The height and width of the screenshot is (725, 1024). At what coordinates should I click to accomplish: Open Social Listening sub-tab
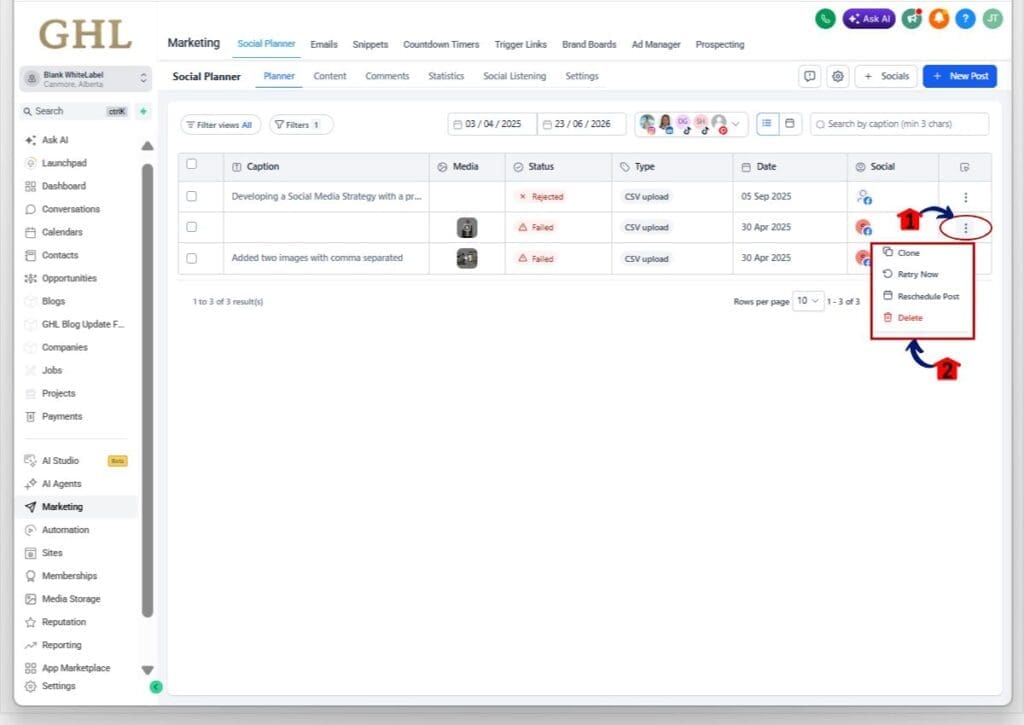pyautogui.click(x=515, y=76)
